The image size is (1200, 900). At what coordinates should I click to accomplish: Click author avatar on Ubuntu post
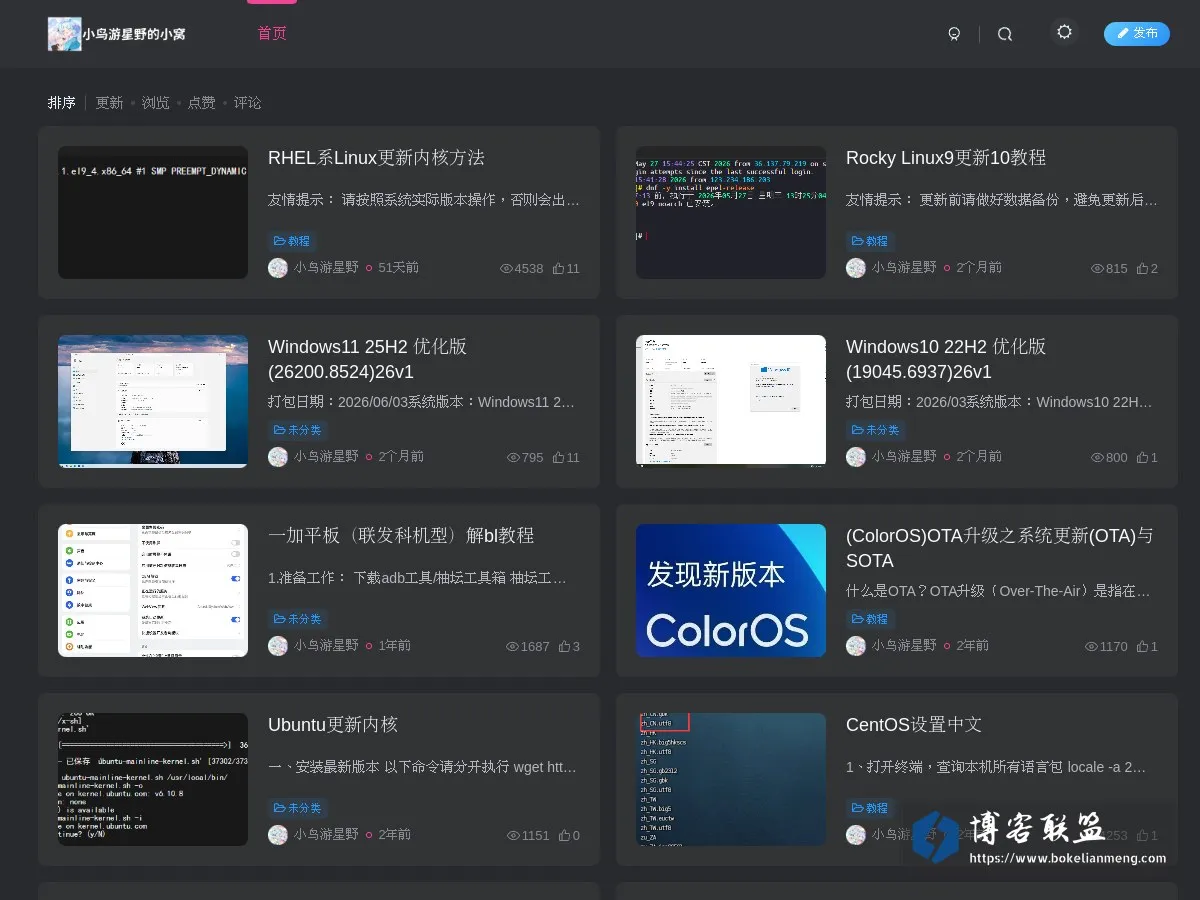click(278, 835)
